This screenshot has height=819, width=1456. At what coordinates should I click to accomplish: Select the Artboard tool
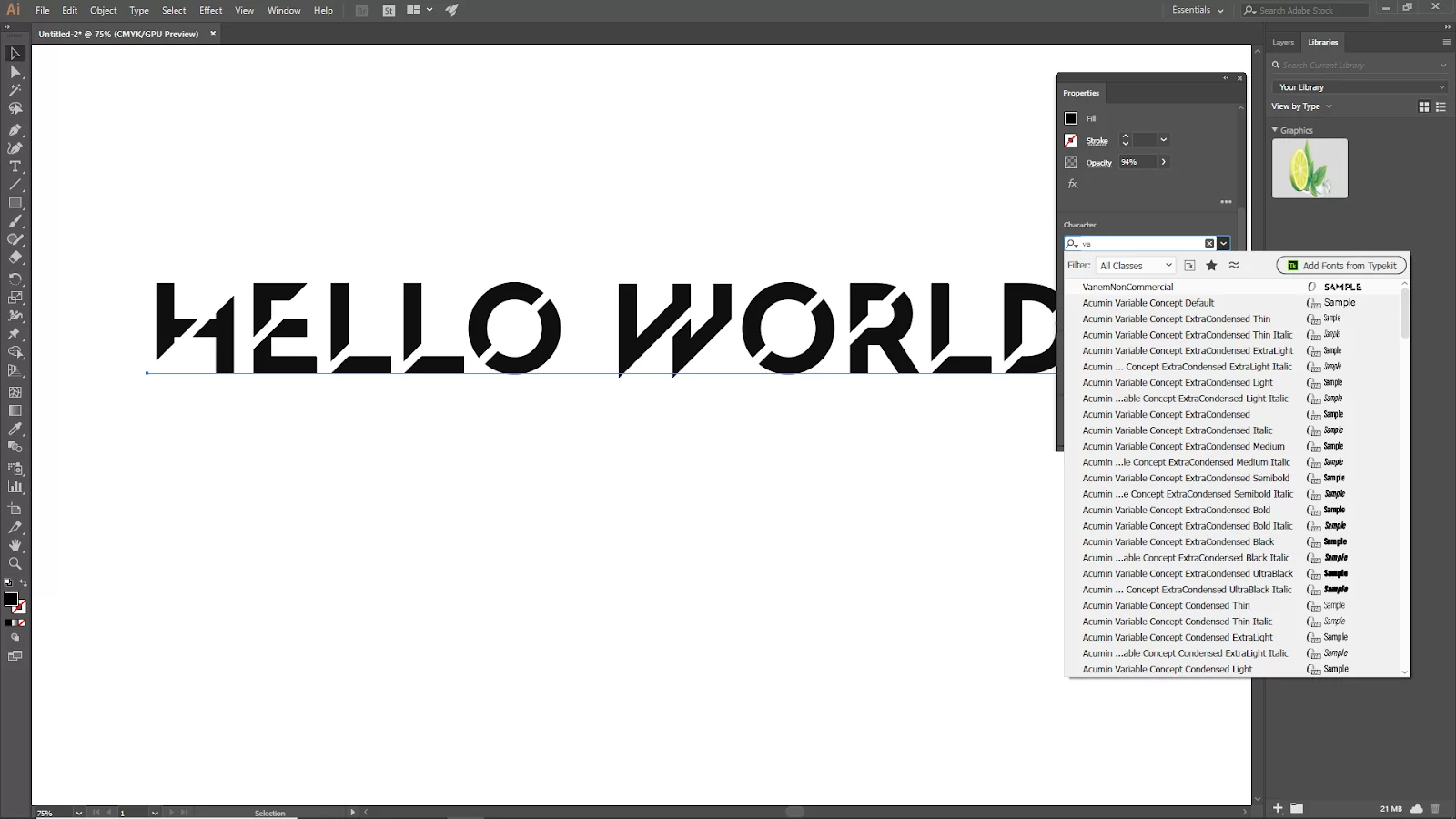point(15,509)
